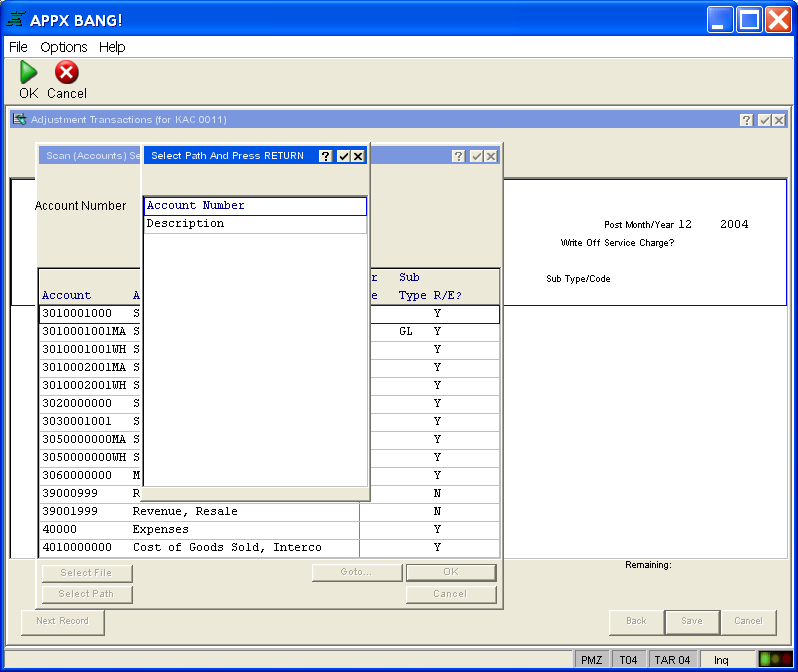Open the File menu

click(x=18, y=47)
